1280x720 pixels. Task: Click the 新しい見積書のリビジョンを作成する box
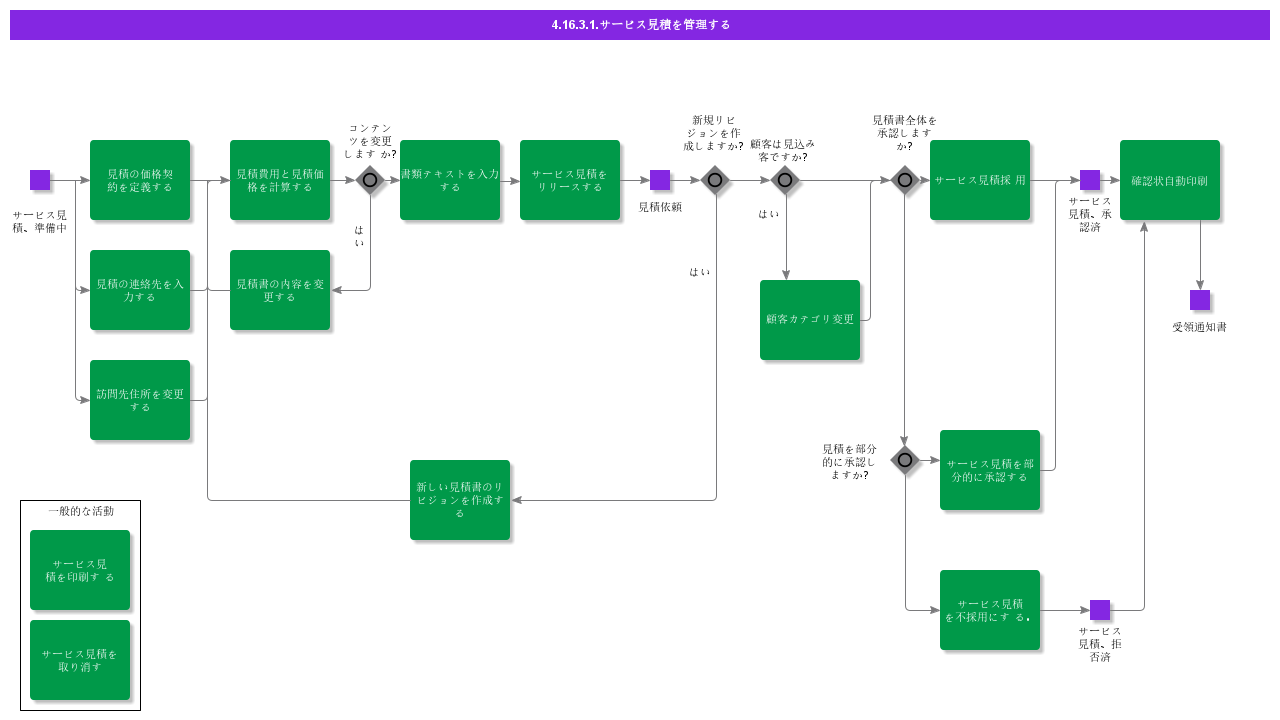tap(460, 500)
